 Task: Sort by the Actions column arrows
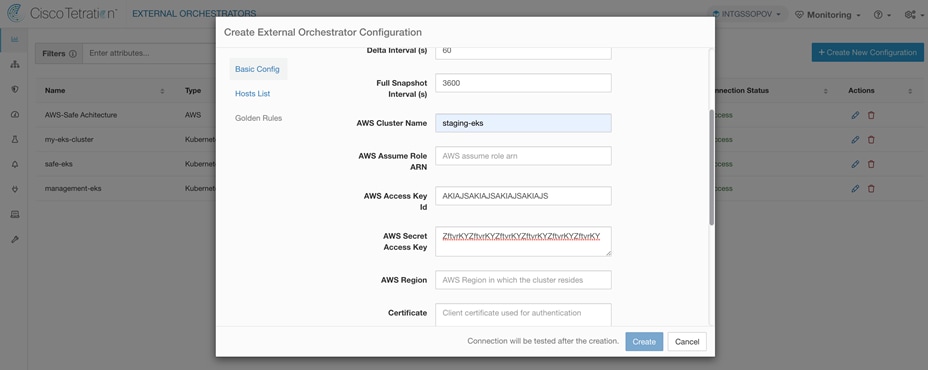[x=910, y=91]
